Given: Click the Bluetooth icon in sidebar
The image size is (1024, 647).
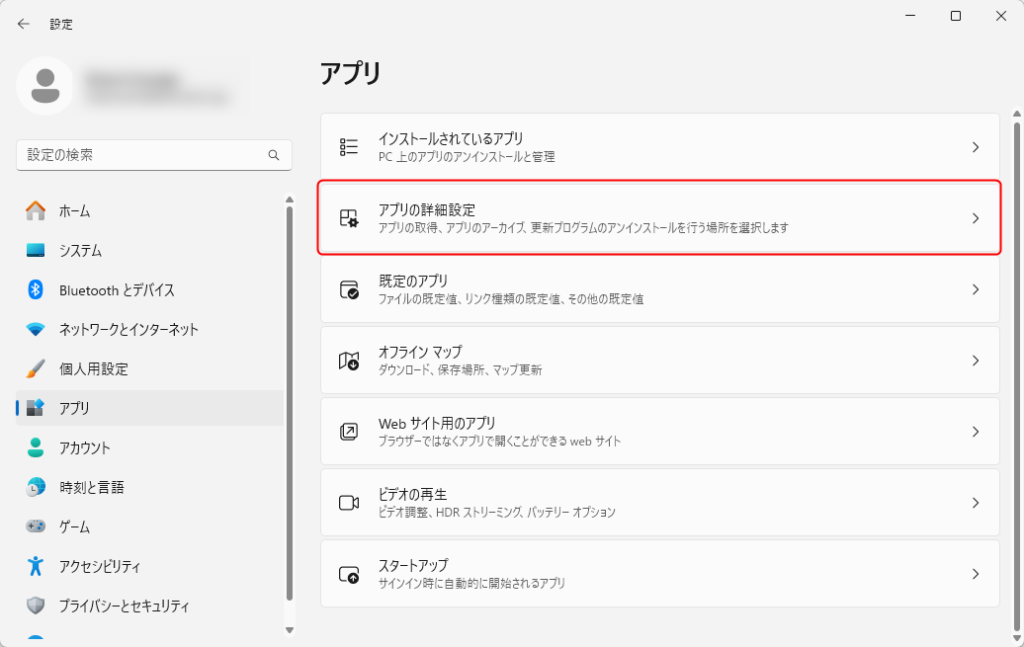Looking at the screenshot, I should coord(36,290).
